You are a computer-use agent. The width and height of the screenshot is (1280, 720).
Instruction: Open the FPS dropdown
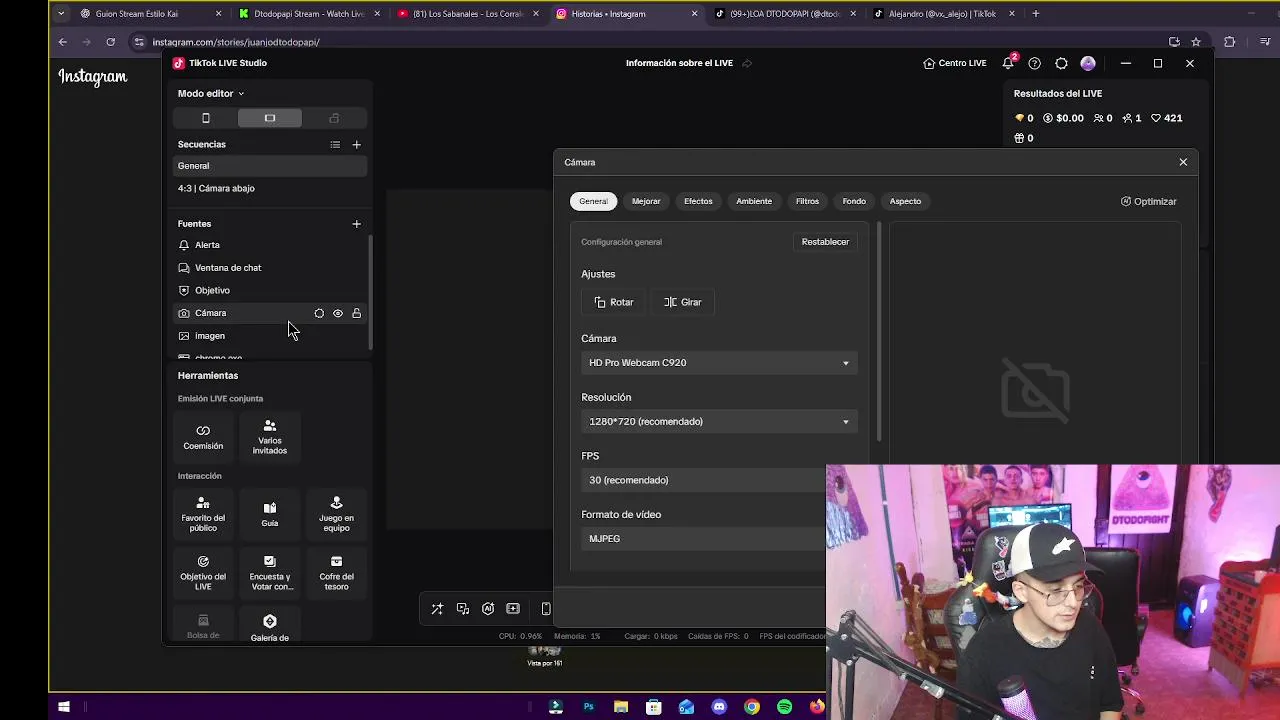point(704,480)
